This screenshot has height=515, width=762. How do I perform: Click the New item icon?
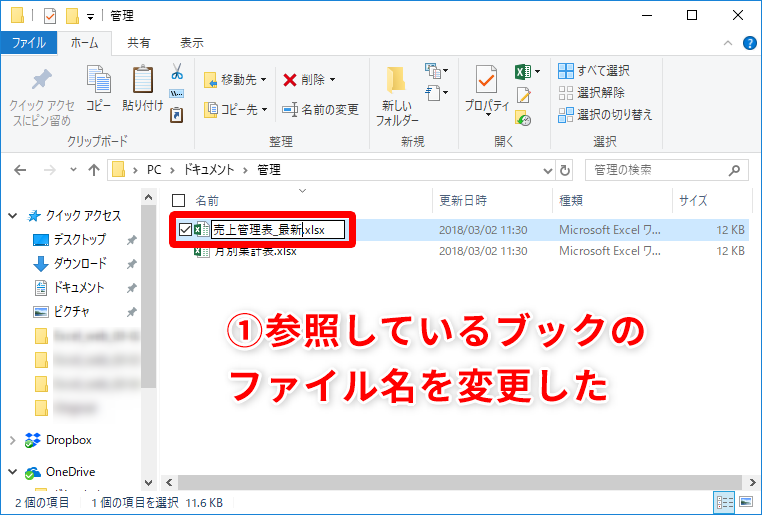(433, 71)
